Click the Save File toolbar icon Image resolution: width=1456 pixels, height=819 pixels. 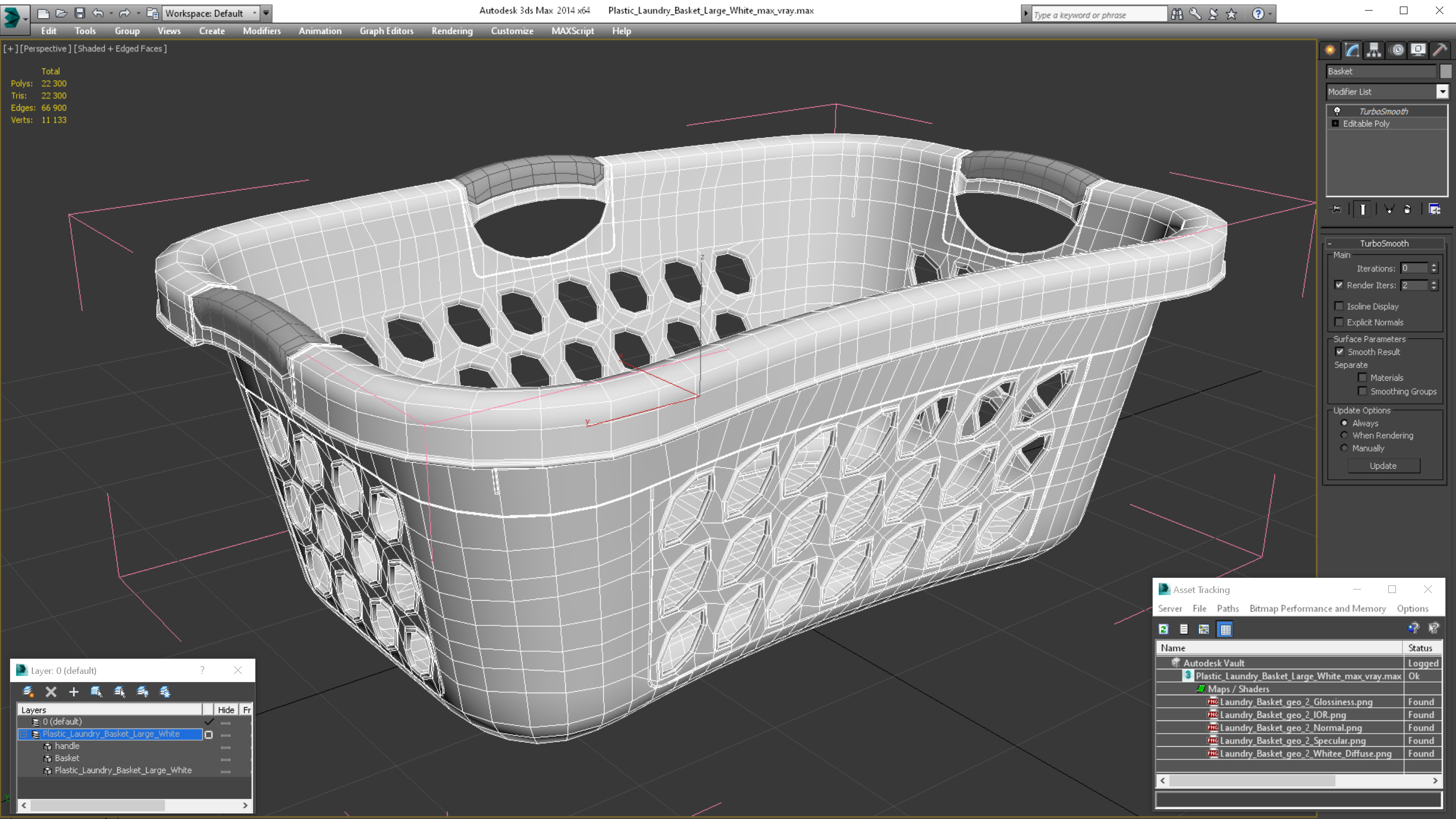pyautogui.click(x=80, y=13)
